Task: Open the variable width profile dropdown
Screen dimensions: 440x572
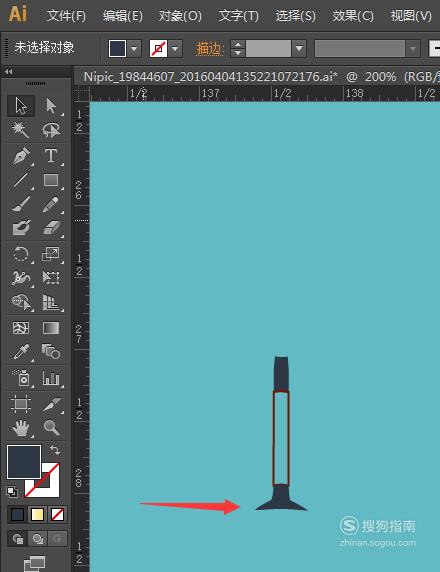Action: point(413,49)
